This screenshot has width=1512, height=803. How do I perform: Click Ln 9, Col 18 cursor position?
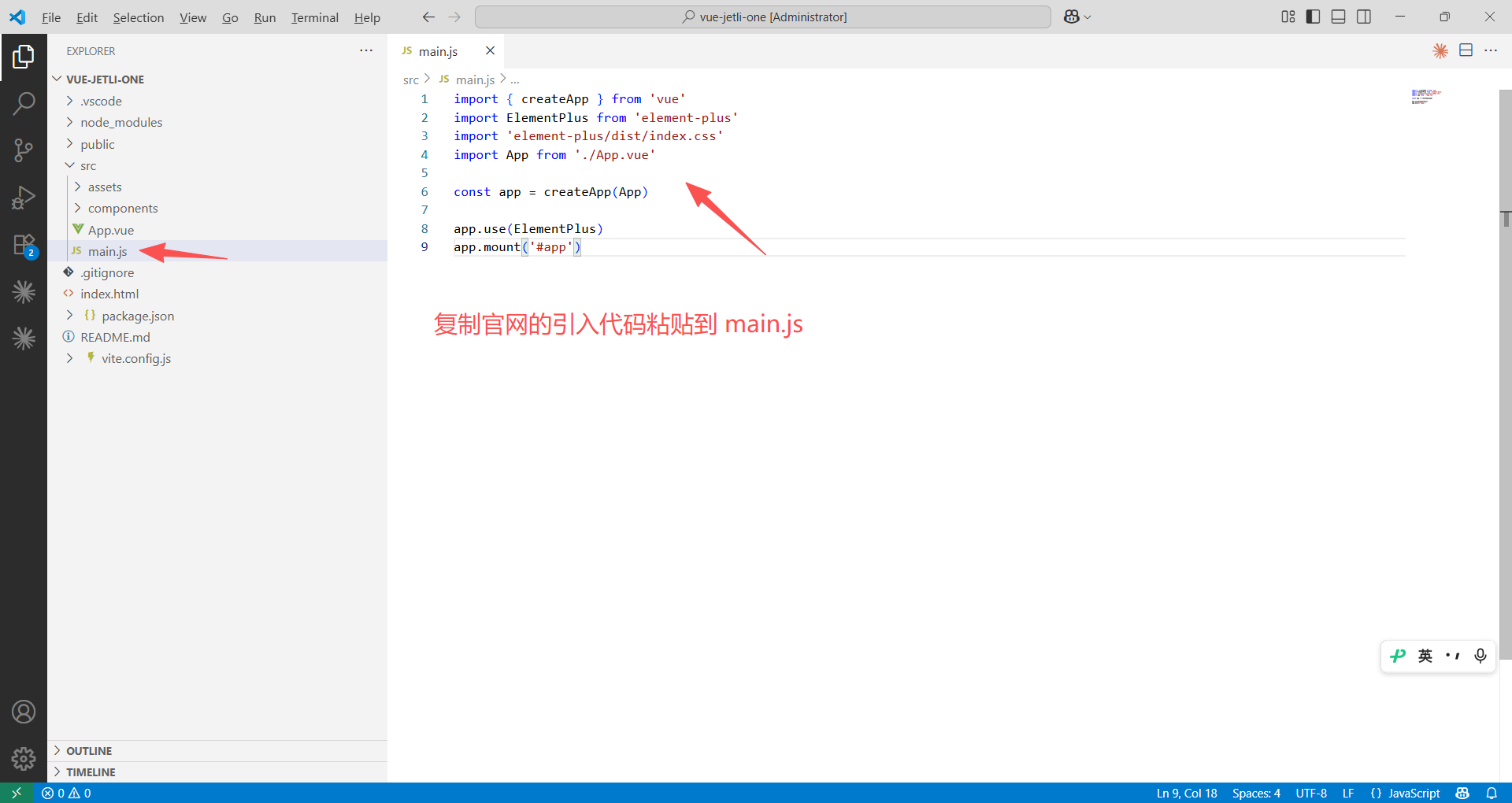pyautogui.click(x=1187, y=793)
